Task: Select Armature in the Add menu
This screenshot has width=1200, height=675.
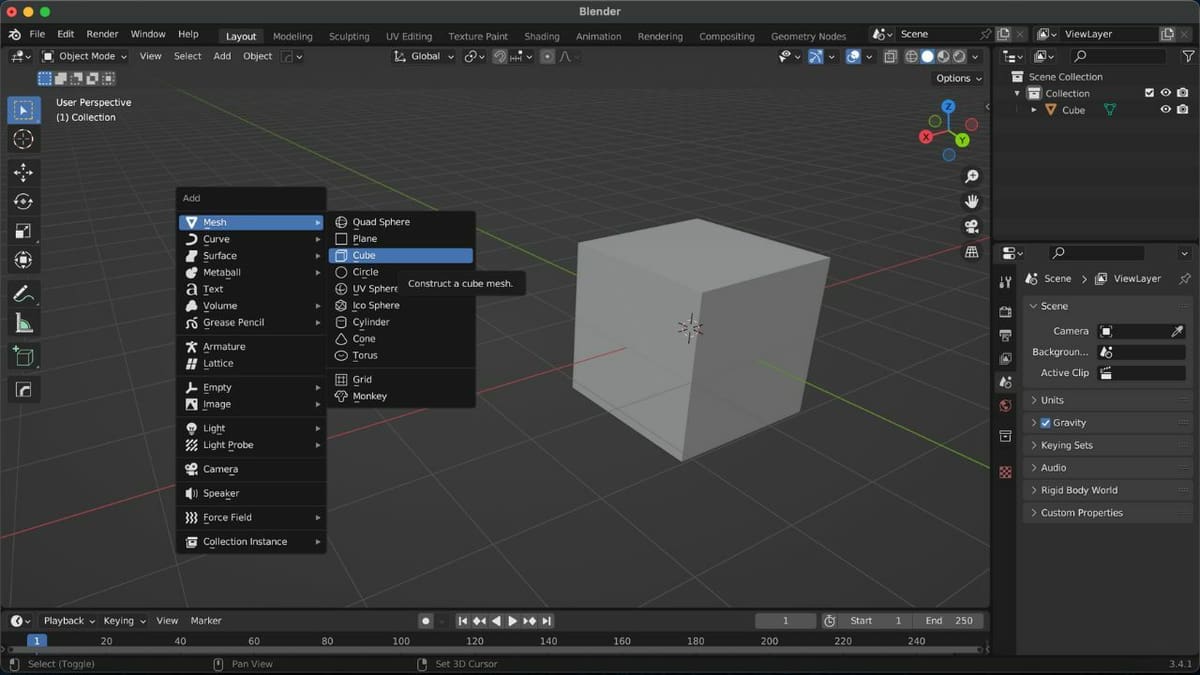Action: 251,346
